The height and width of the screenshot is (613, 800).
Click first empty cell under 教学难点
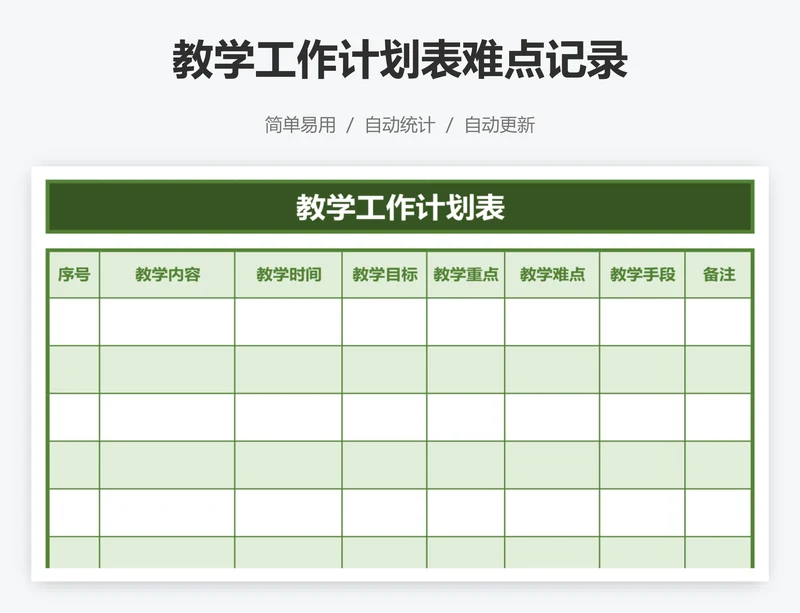pyautogui.click(x=552, y=322)
